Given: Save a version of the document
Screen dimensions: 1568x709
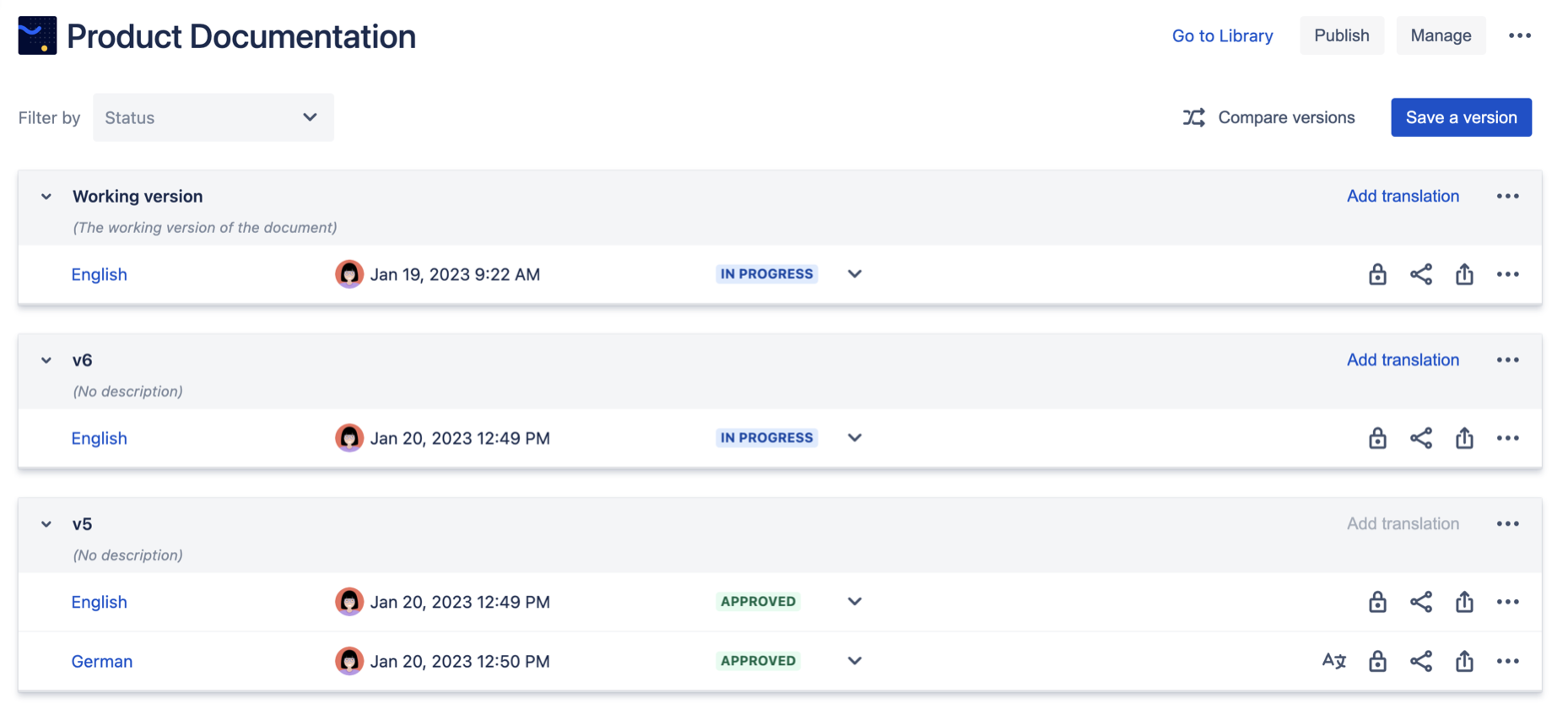Looking at the screenshot, I should (x=1461, y=117).
